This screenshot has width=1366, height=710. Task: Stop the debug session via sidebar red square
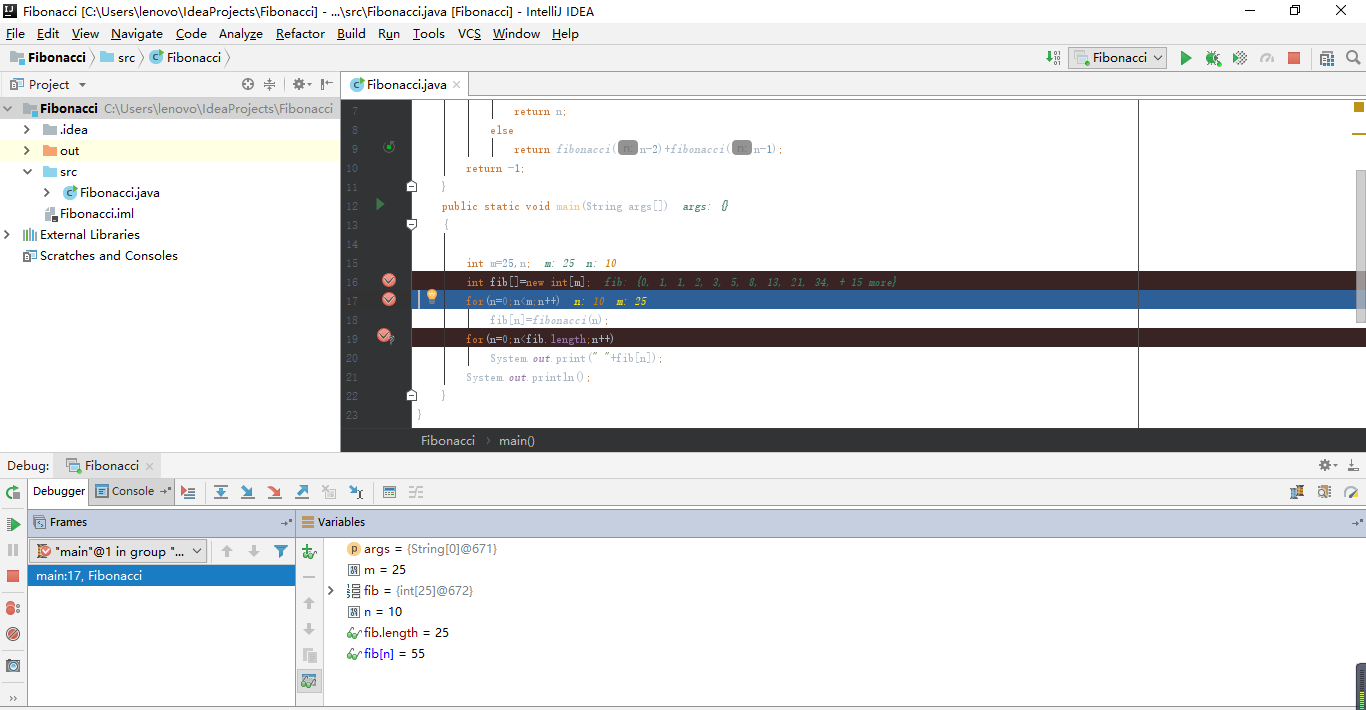tap(13, 576)
